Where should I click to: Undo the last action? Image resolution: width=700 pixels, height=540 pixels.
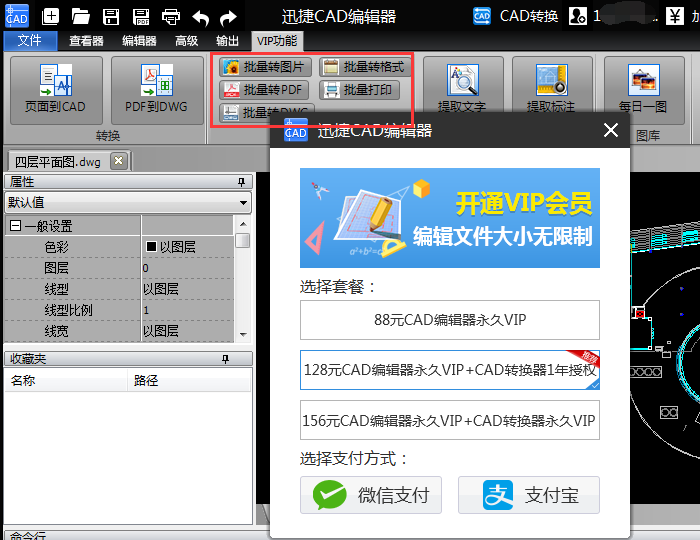[x=201, y=18]
